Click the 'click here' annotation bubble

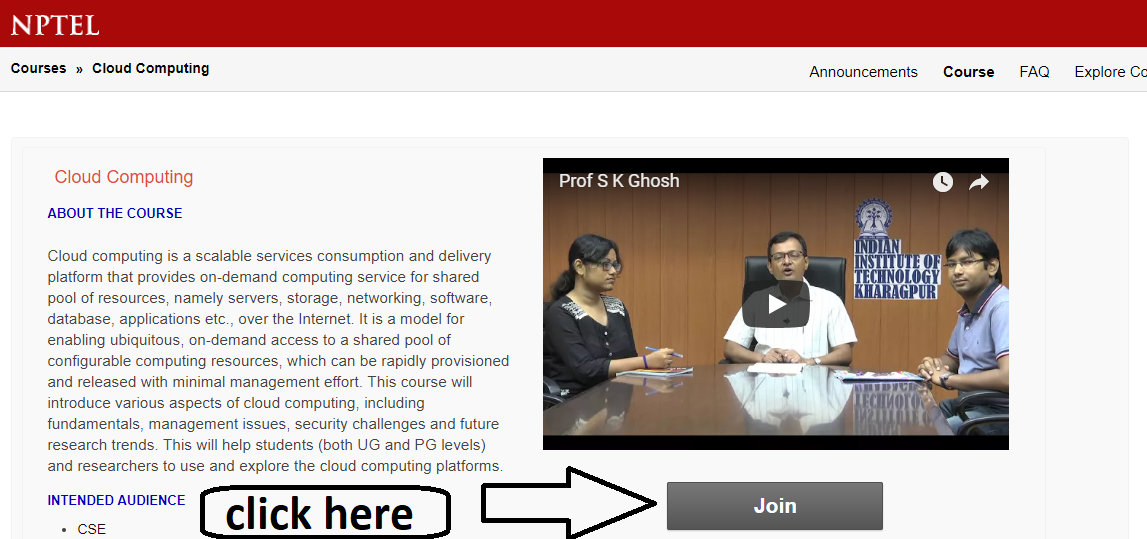(x=325, y=513)
